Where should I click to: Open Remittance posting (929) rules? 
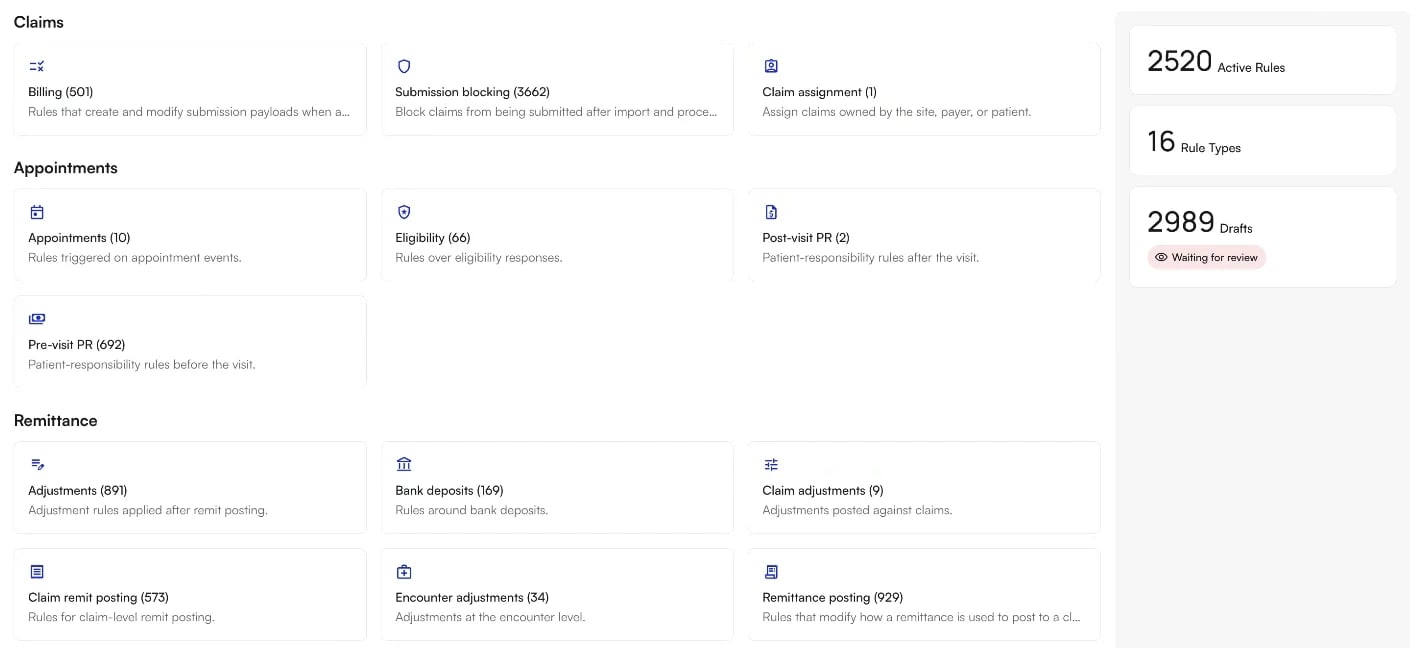924,594
